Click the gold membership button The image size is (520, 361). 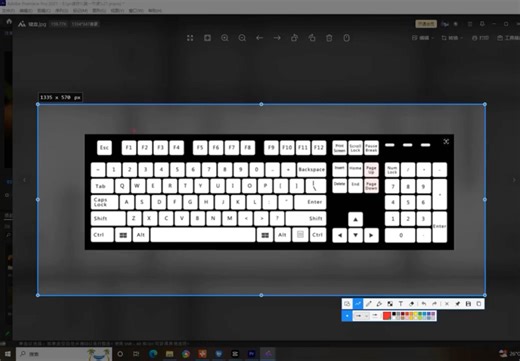tap(426, 24)
